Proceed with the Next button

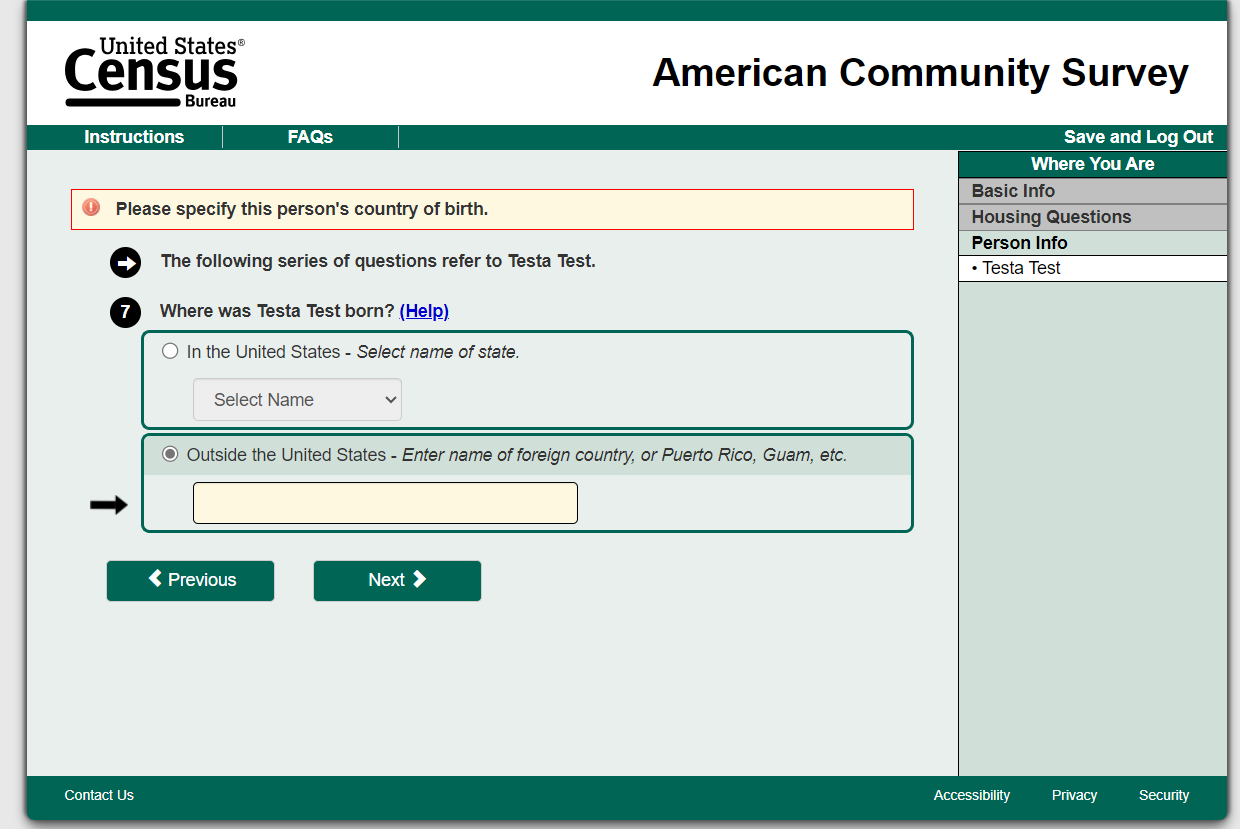[x=397, y=580]
